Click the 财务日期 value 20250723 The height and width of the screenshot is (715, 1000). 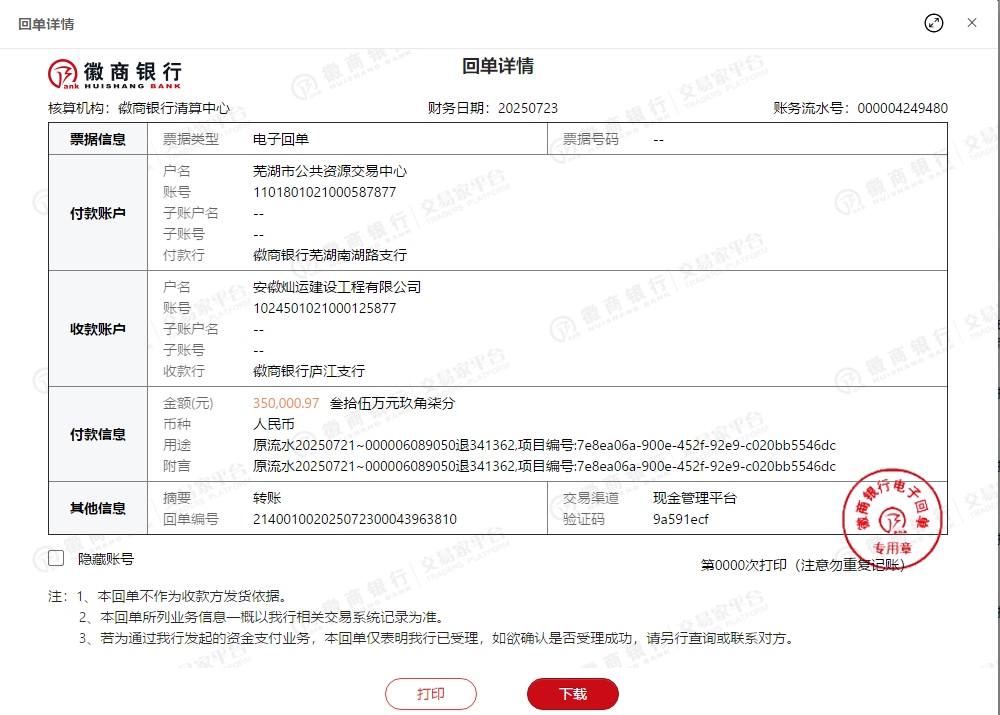pos(527,108)
